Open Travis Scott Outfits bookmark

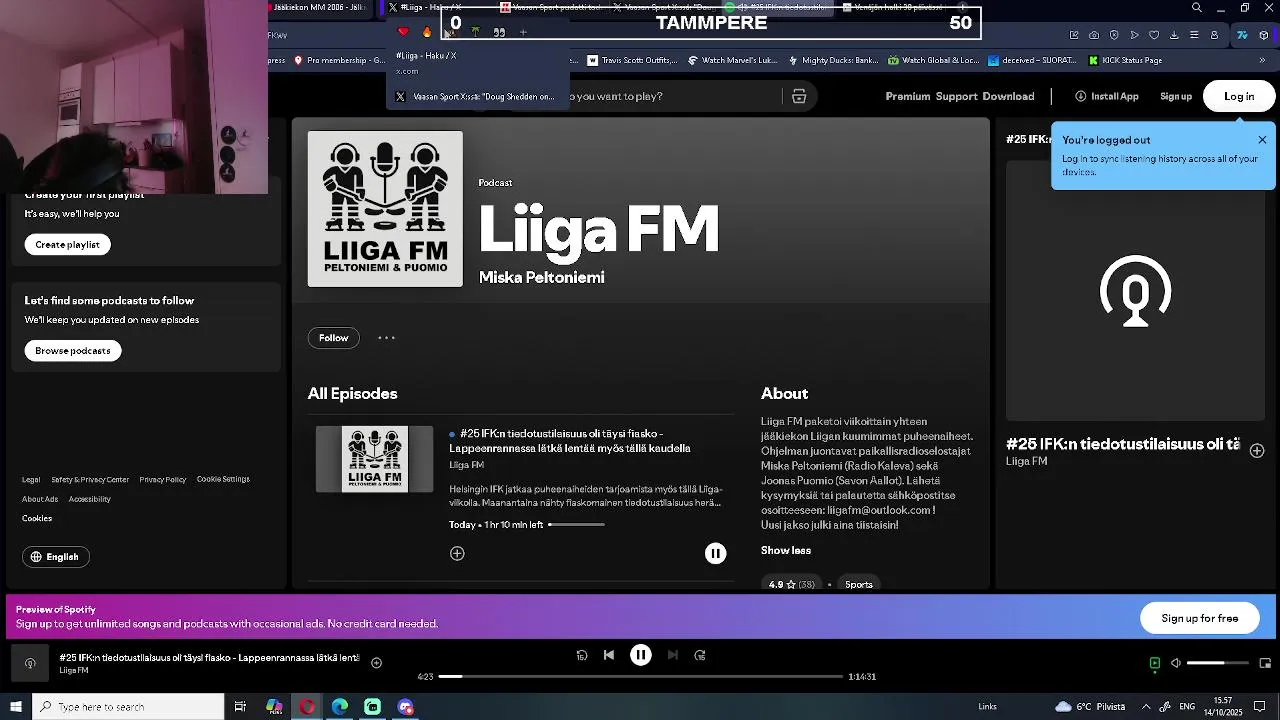pos(632,60)
